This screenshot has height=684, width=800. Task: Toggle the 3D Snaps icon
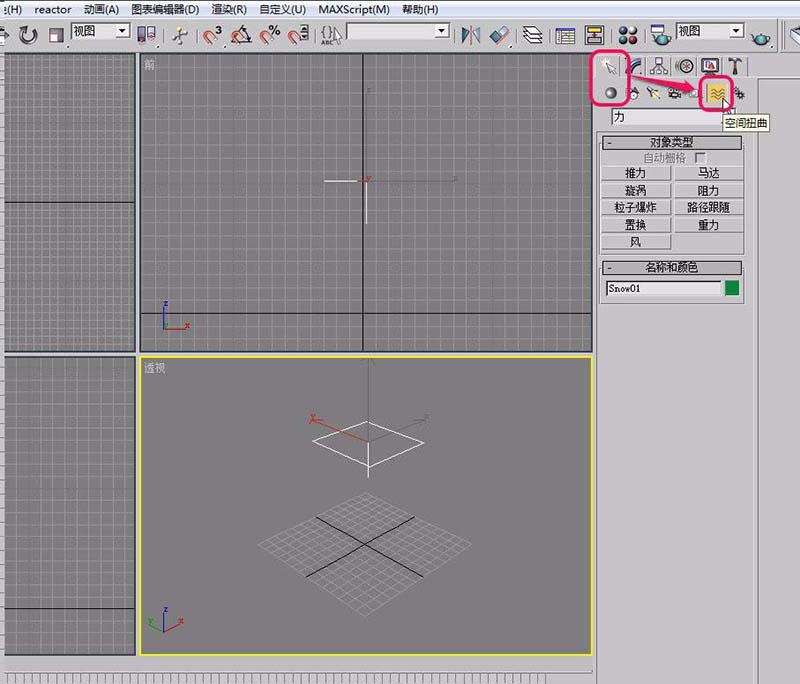click(212, 35)
